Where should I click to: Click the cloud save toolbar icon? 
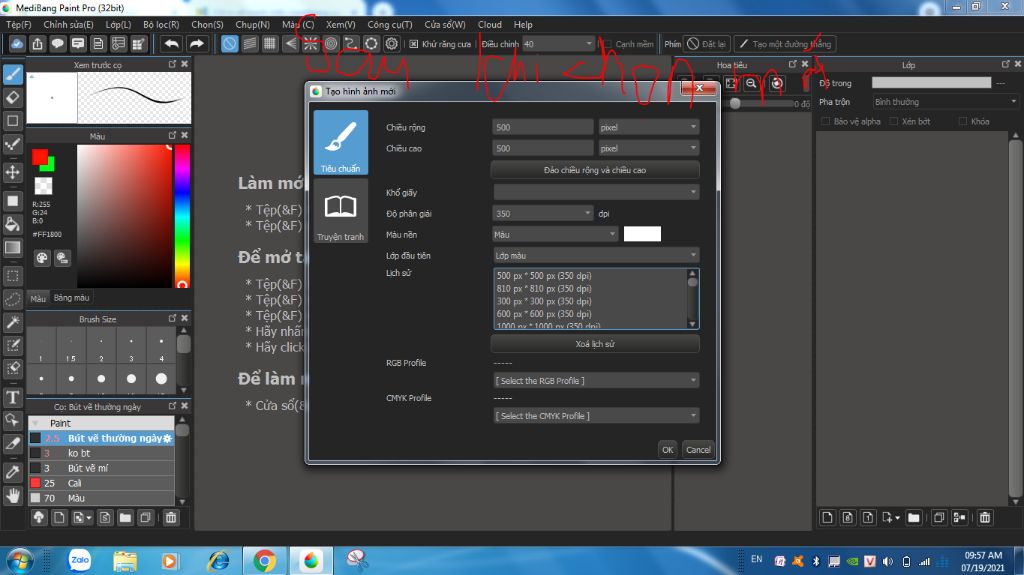(17, 44)
